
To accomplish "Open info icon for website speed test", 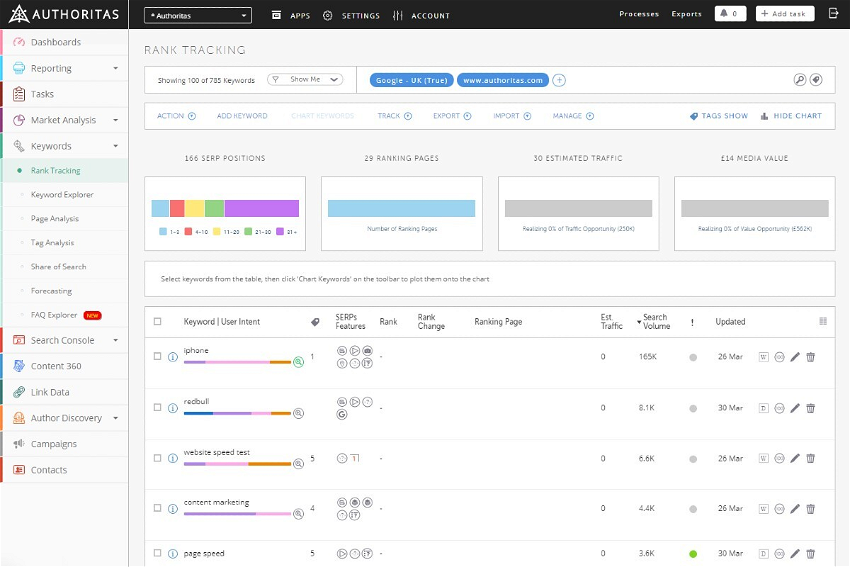I will [173, 458].
